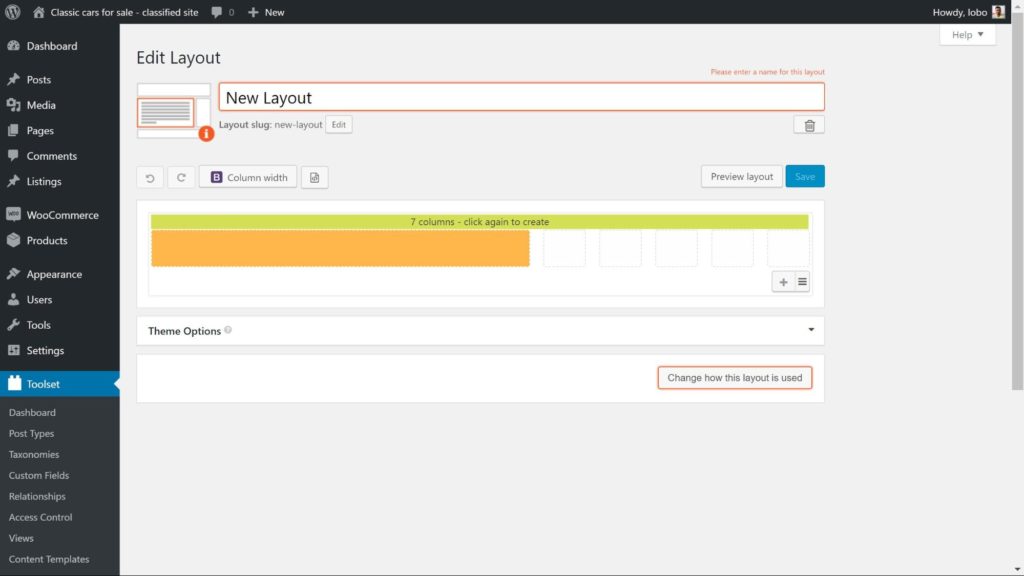Click the undo arrow button
1024x576 pixels.
coord(150,178)
